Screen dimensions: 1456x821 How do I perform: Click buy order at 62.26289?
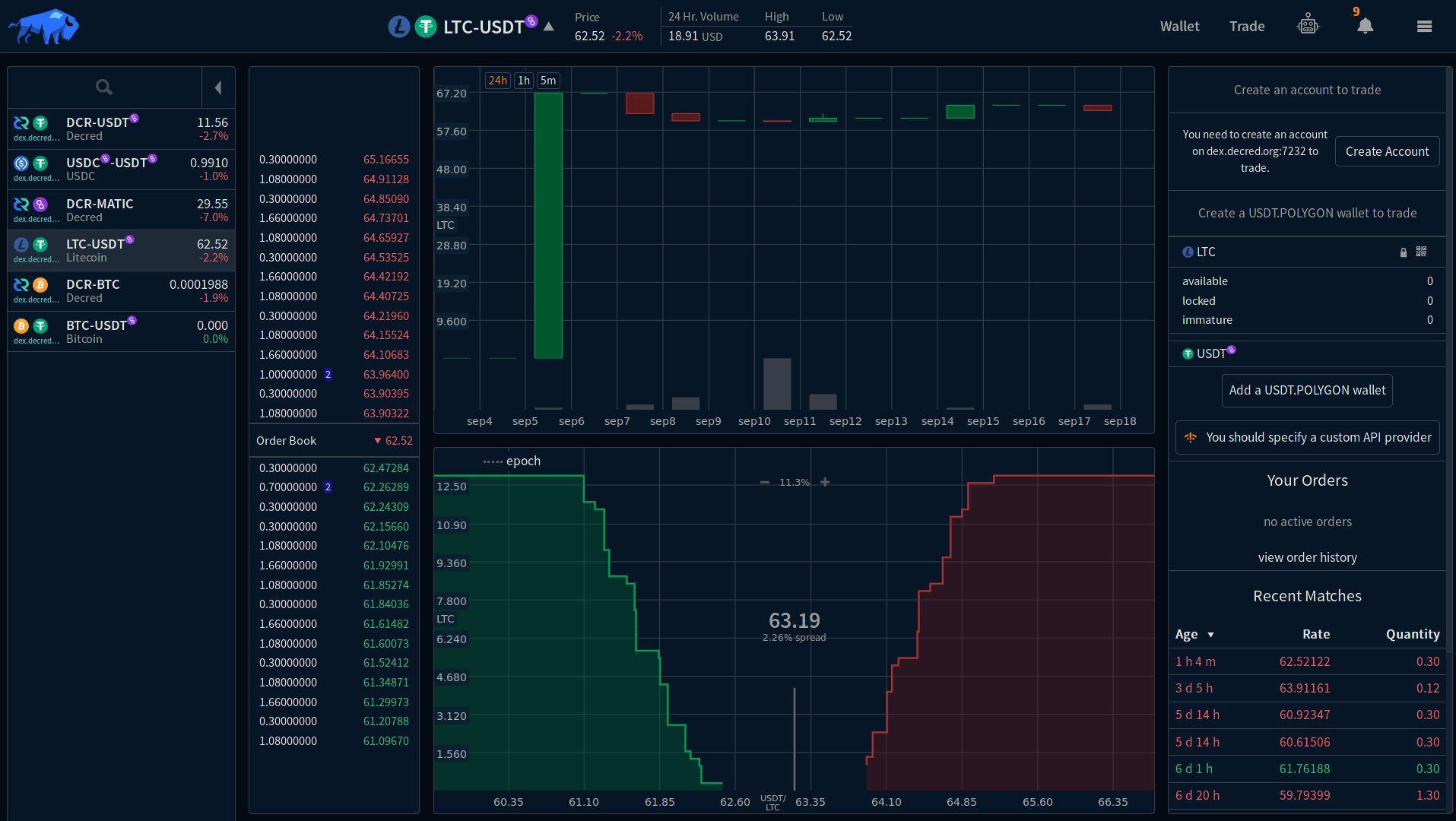(334, 487)
